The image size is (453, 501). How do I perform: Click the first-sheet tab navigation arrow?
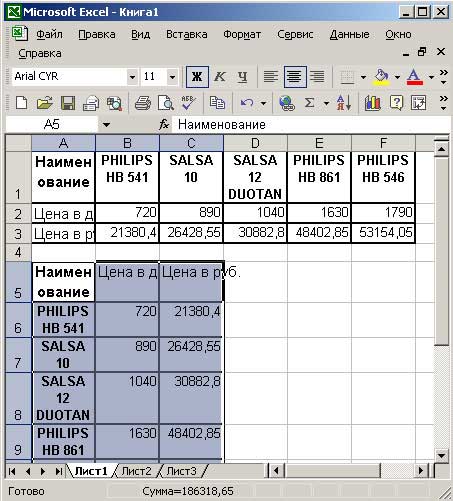12,471
